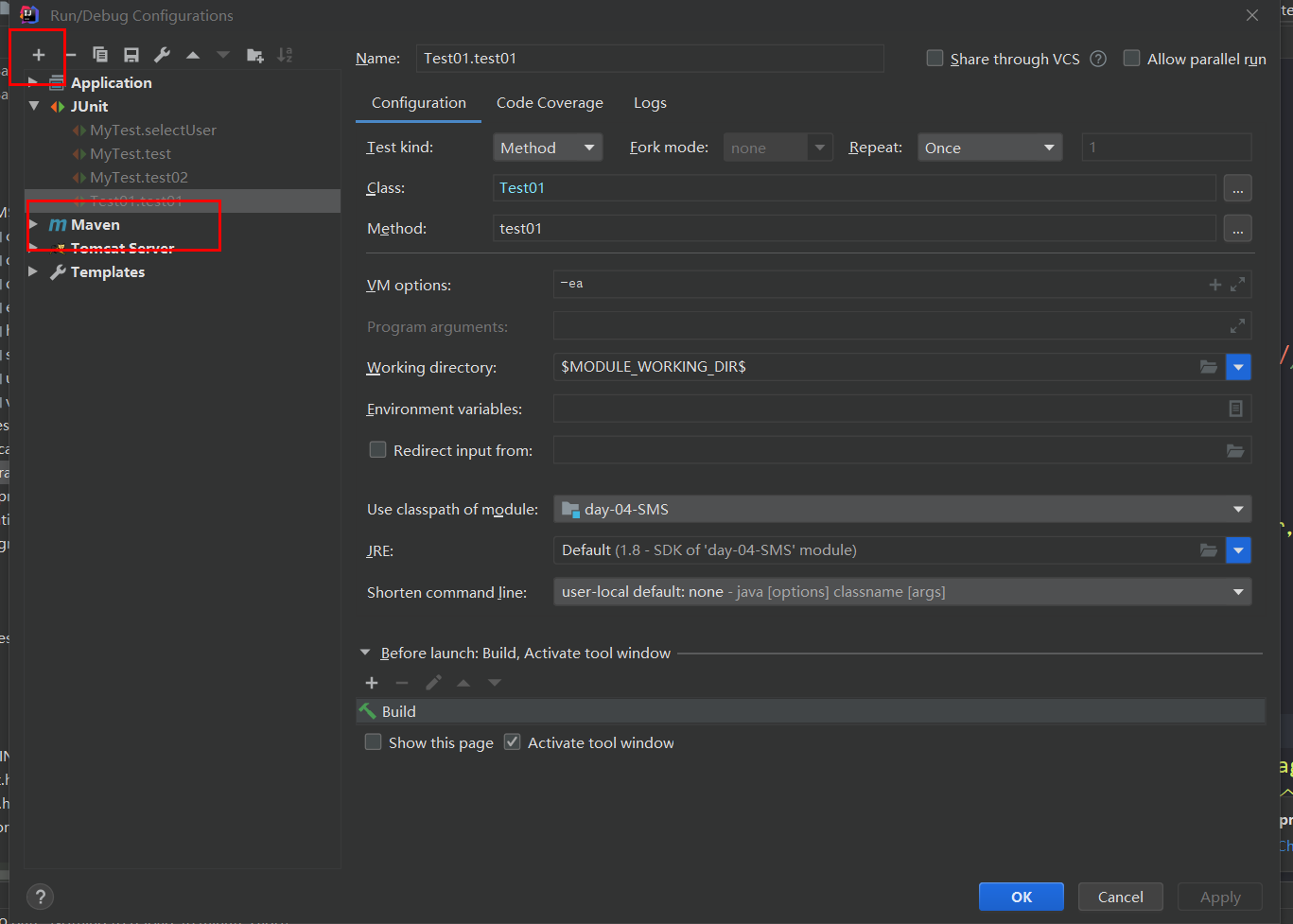Image resolution: width=1293 pixels, height=924 pixels.
Task: Create a new folder for configurations
Action: coord(253,54)
